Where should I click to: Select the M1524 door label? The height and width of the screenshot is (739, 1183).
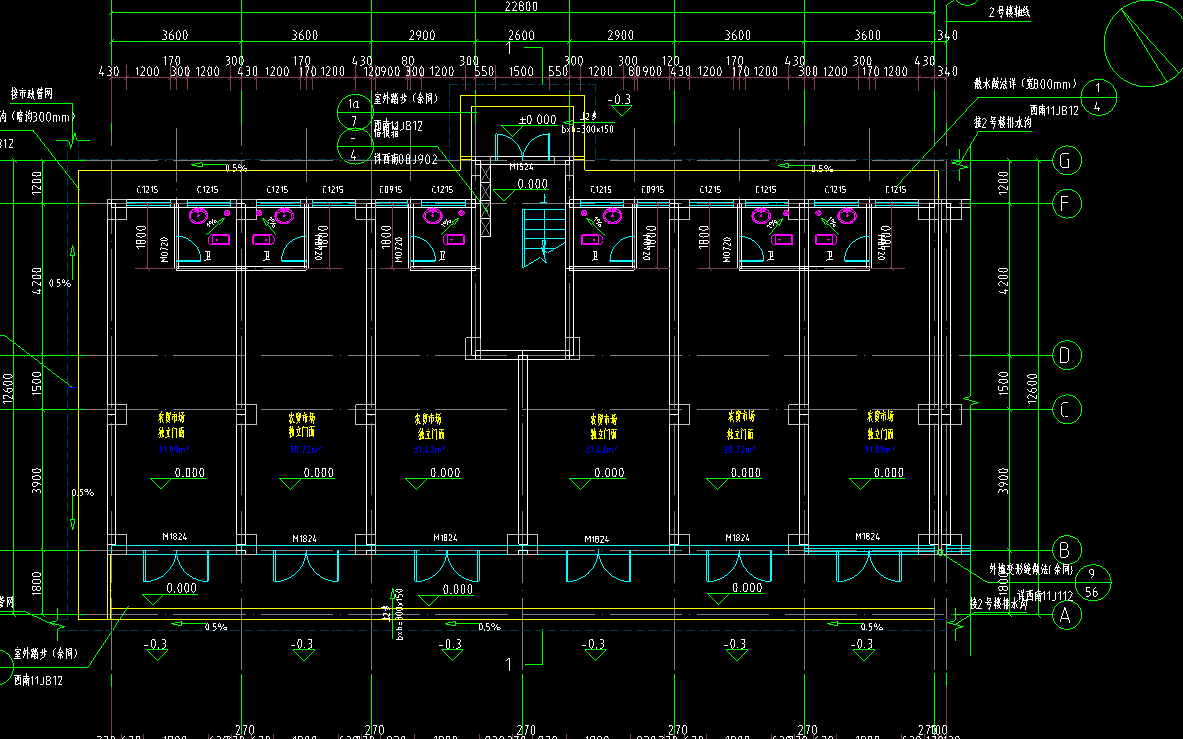(x=521, y=167)
